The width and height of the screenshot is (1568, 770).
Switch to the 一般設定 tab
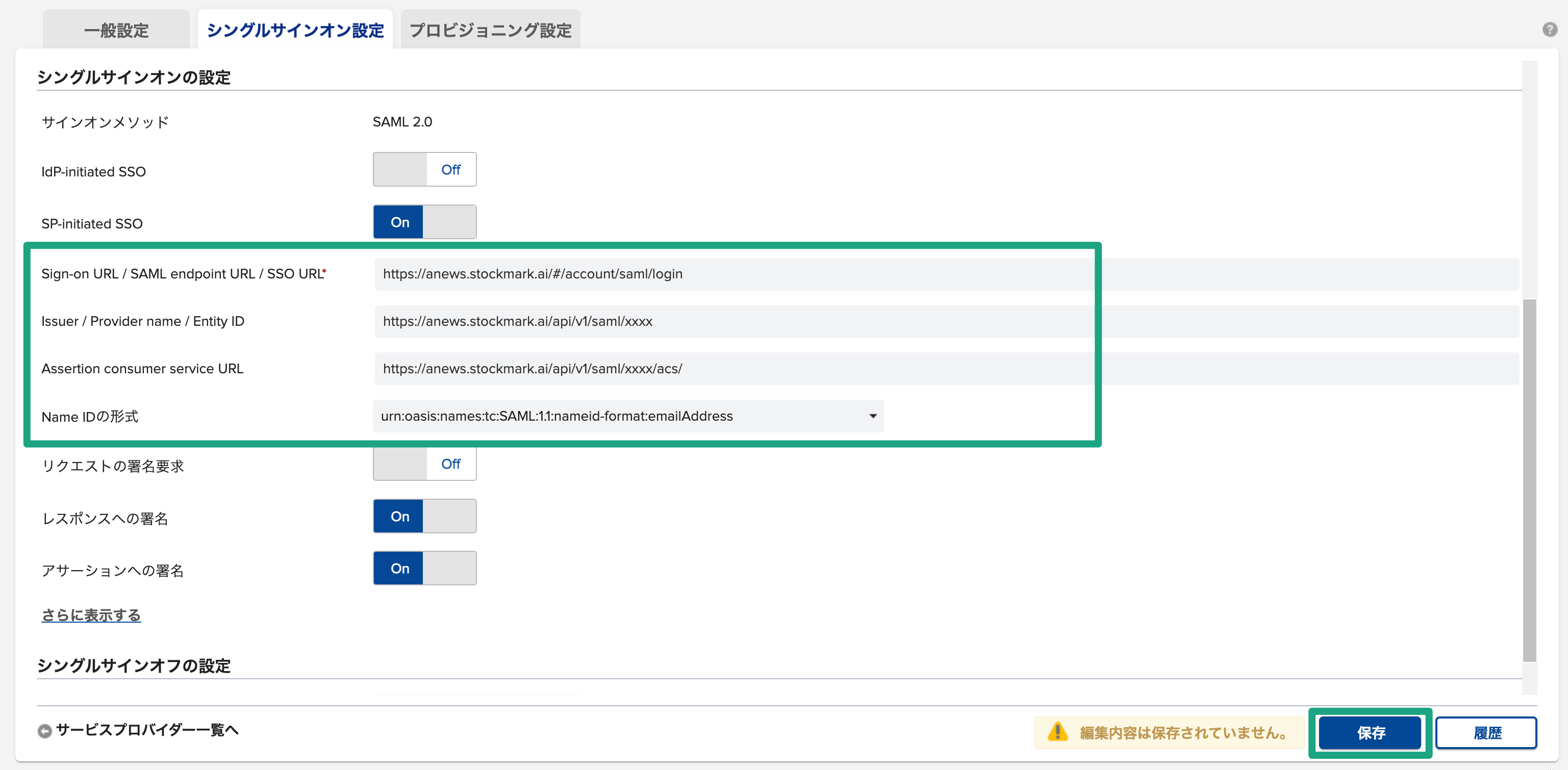[116, 31]
